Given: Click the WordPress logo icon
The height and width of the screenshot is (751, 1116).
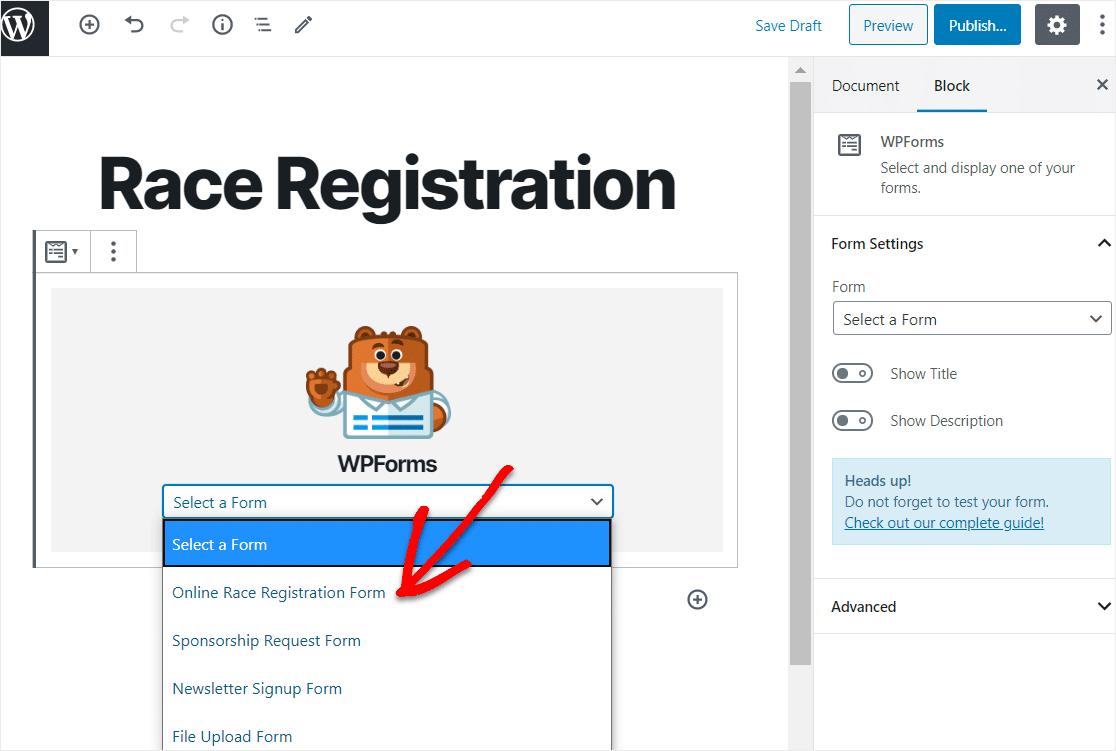Looking at the screenshot, I should (24, 27).
